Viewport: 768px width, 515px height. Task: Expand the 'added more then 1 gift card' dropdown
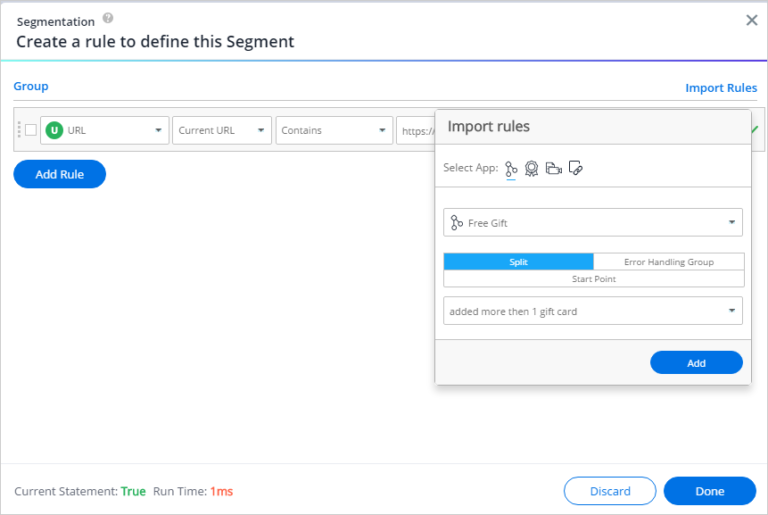click(x=593, y=311)
